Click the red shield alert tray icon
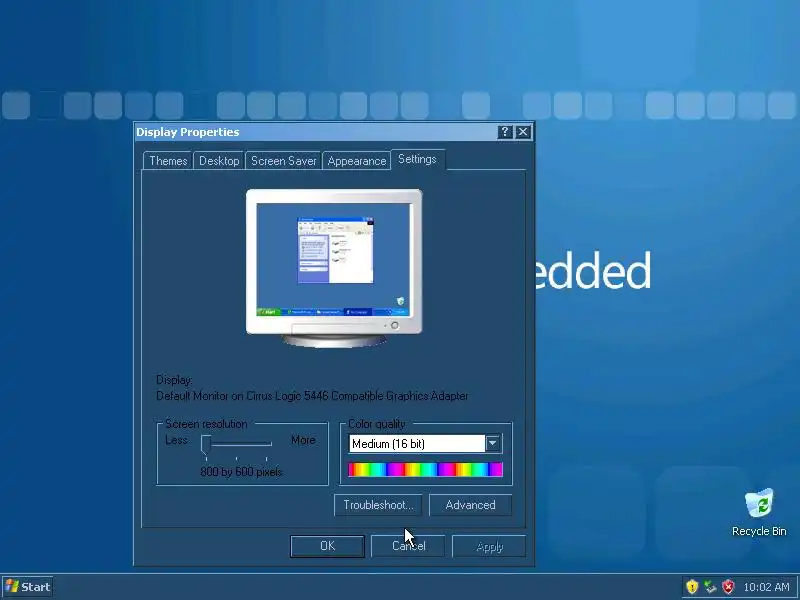The width and height of the screenshot is (800, 600). pos(729,587)
